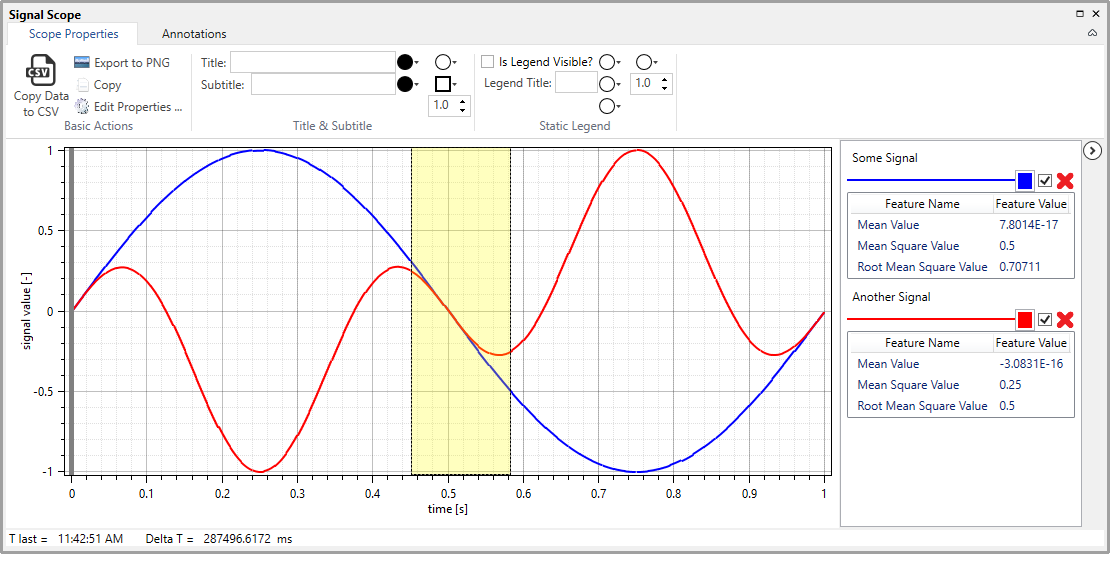Image resolution: width=1111 pixels, height=583 pixels.
Task: Open the Title font color dropdown
Action: (407, 62)
